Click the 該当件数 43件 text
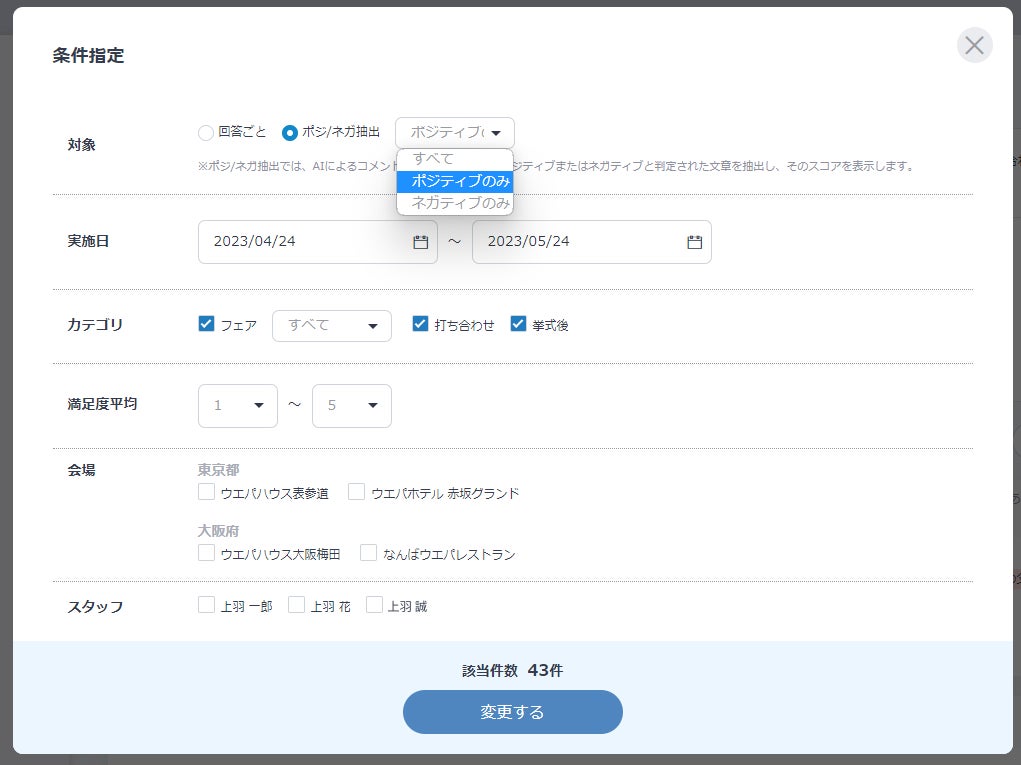 click(x=512, y=671)
